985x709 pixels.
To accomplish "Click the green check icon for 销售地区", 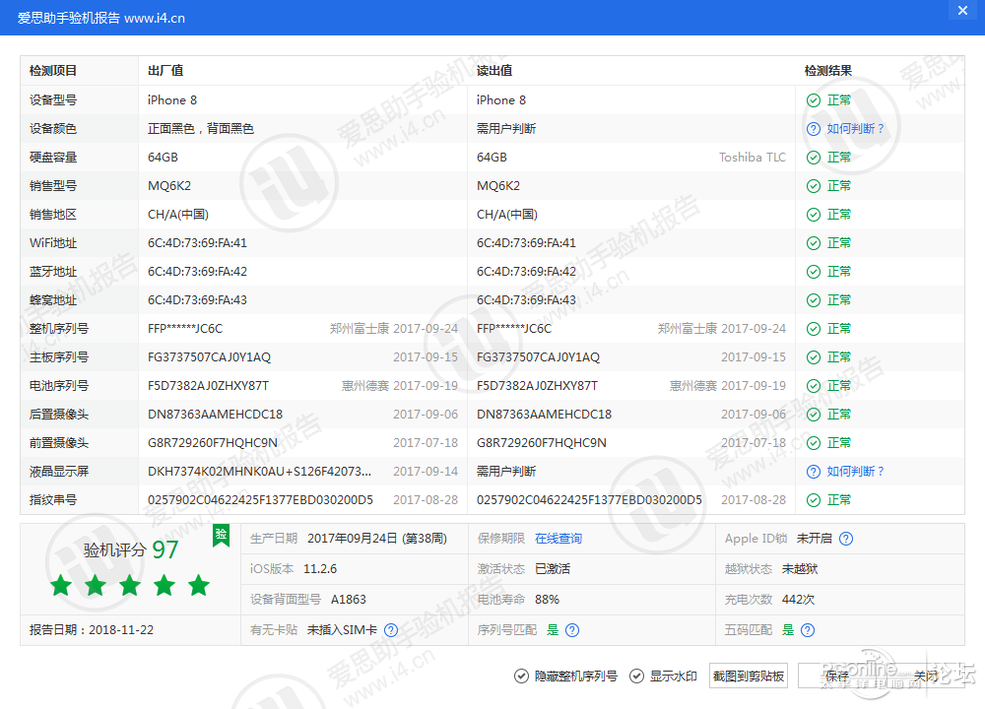I will tap(814, 215).
